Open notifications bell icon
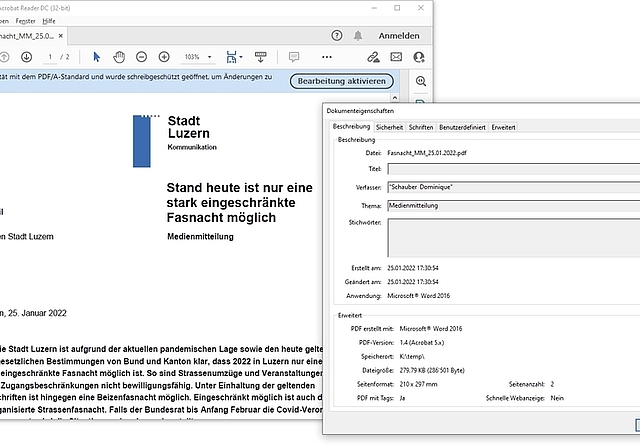Image resolution: width=640 pixels, height=448 pixels. coord(358,35)
